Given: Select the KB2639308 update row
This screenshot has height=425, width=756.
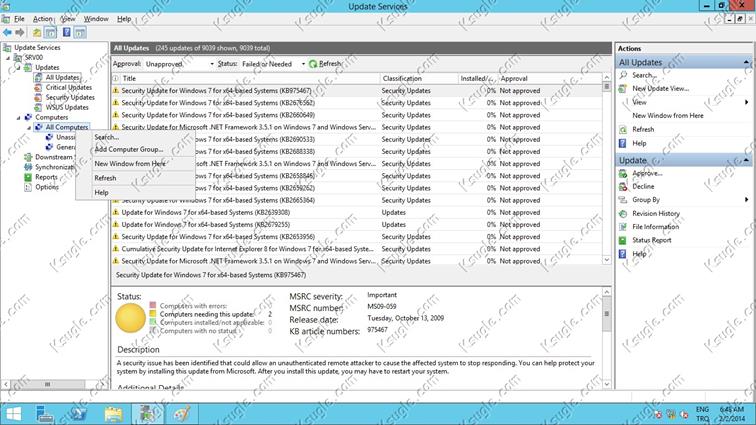Looking at the screenshot, I should [x=357, y=212].
